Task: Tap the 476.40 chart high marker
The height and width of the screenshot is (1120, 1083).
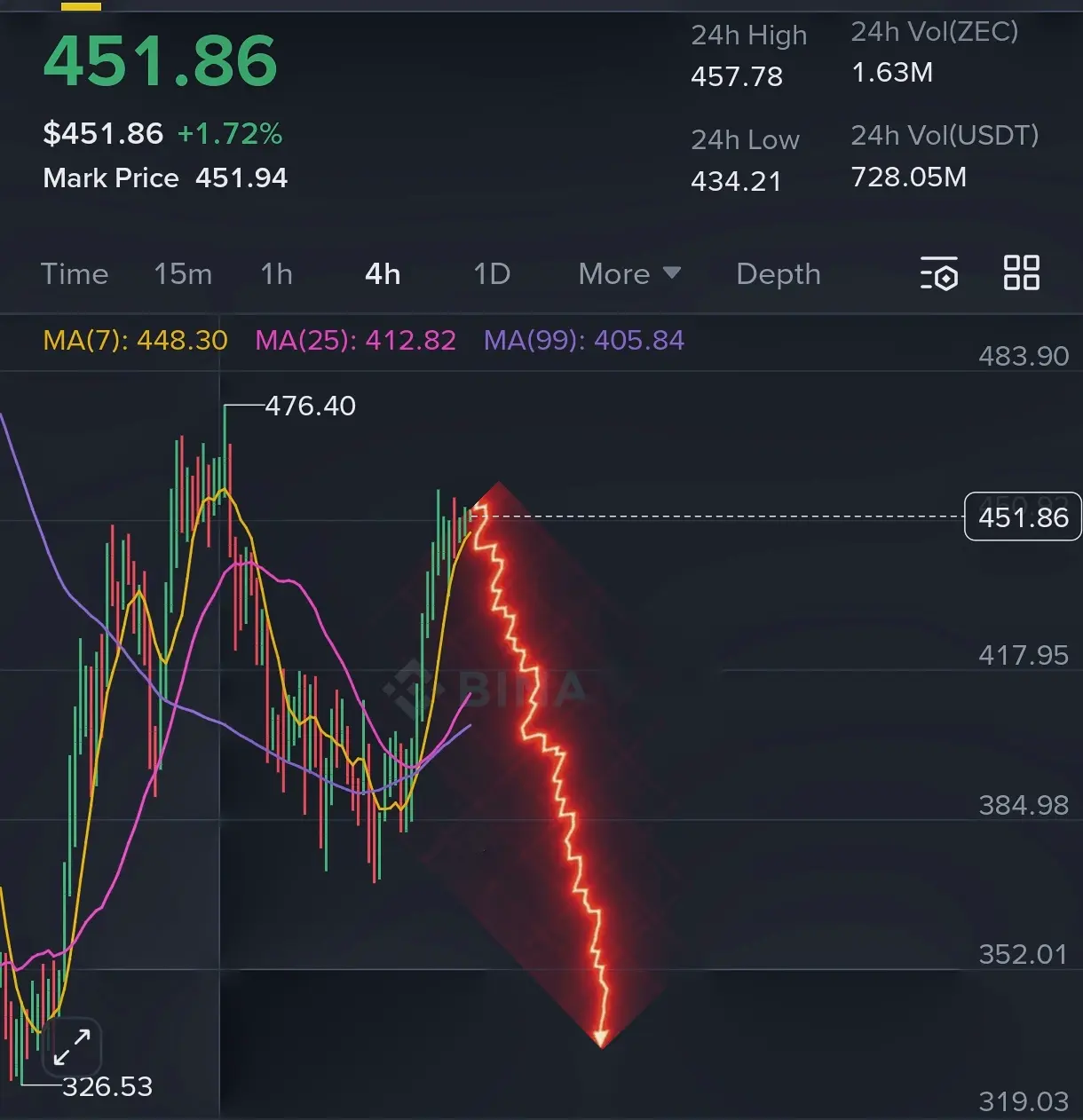Action: pyautogui.click(x=310, y=406)
